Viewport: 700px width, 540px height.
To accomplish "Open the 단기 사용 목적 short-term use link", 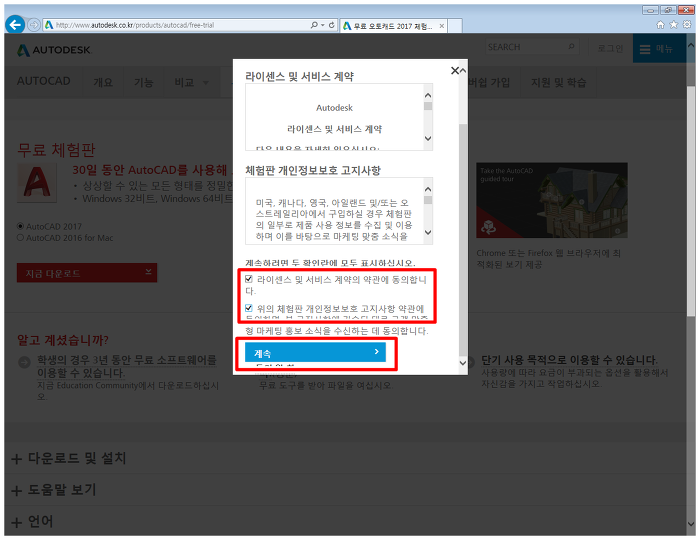I will (x=569, y=360).
